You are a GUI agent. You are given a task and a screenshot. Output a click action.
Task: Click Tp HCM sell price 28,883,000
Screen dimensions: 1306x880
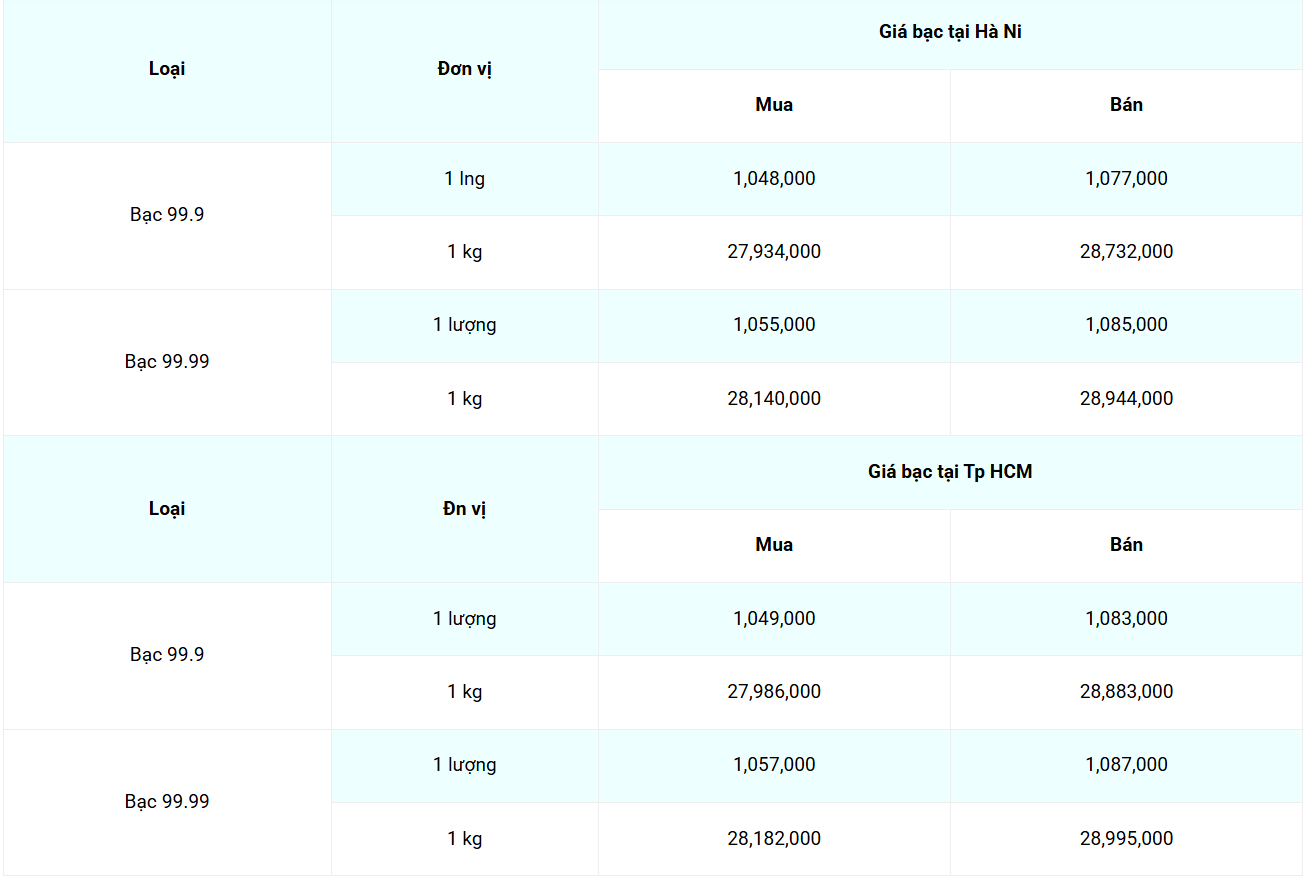pos(1126,692)
